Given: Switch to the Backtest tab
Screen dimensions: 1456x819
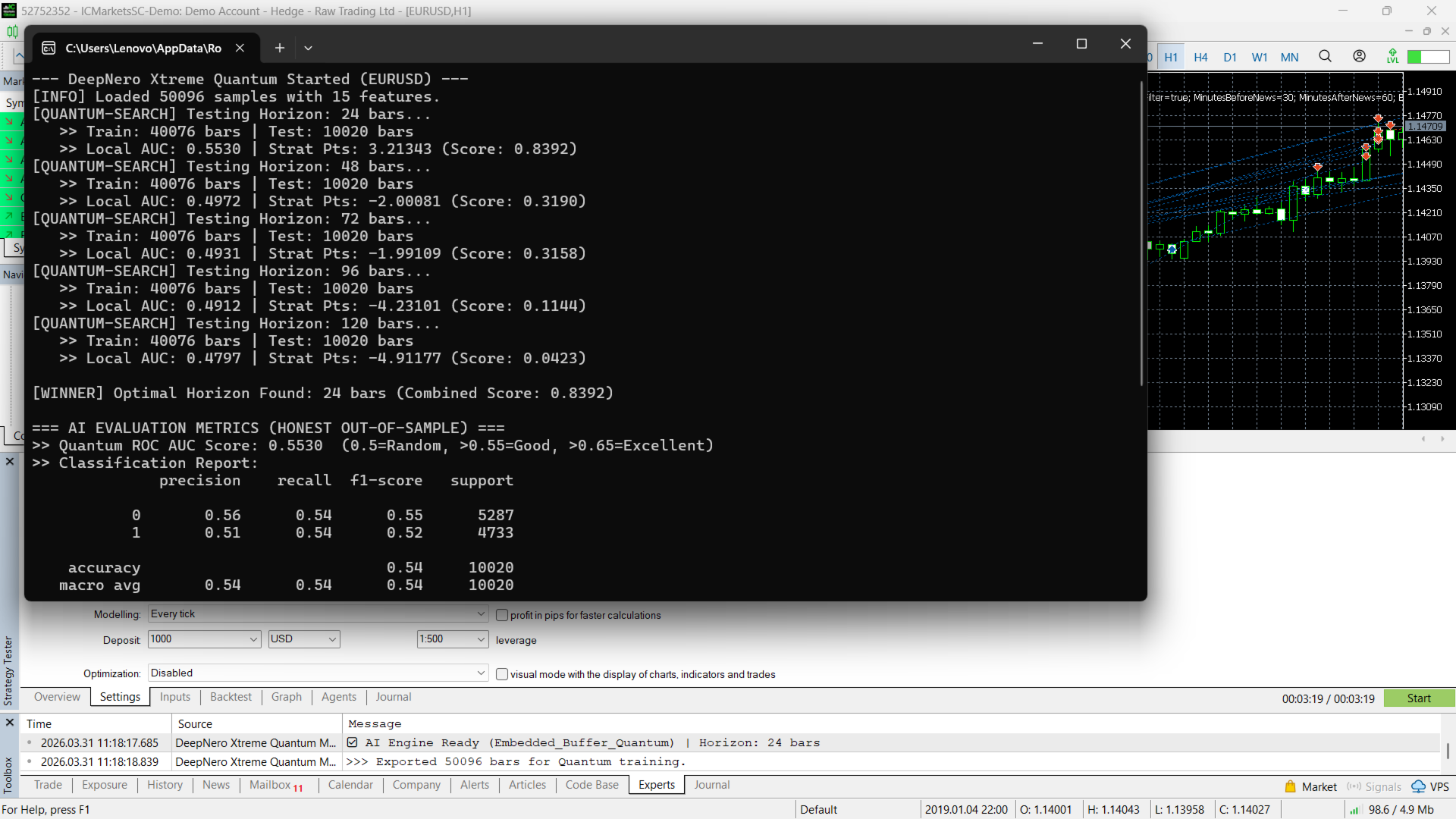Looking at the screenshot, I should pyautogui.click(x=231, y=697).
